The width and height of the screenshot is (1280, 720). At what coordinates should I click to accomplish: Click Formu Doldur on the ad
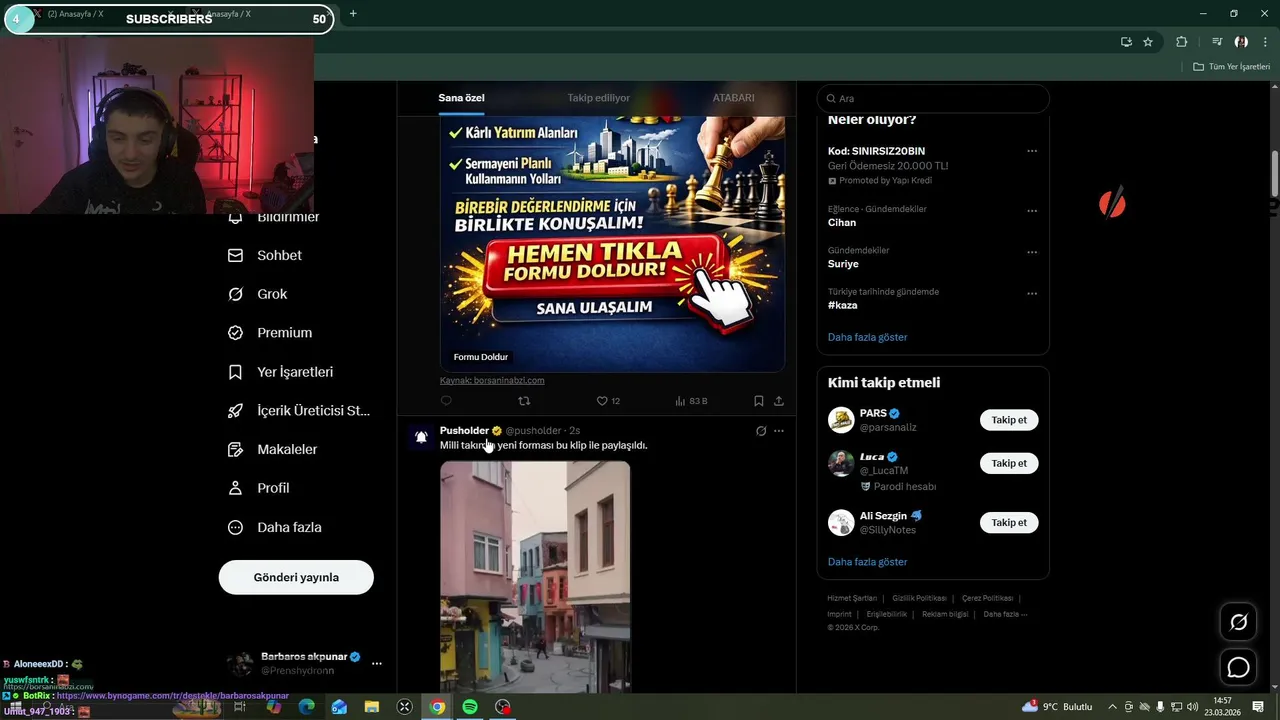[x=481, y=357]
